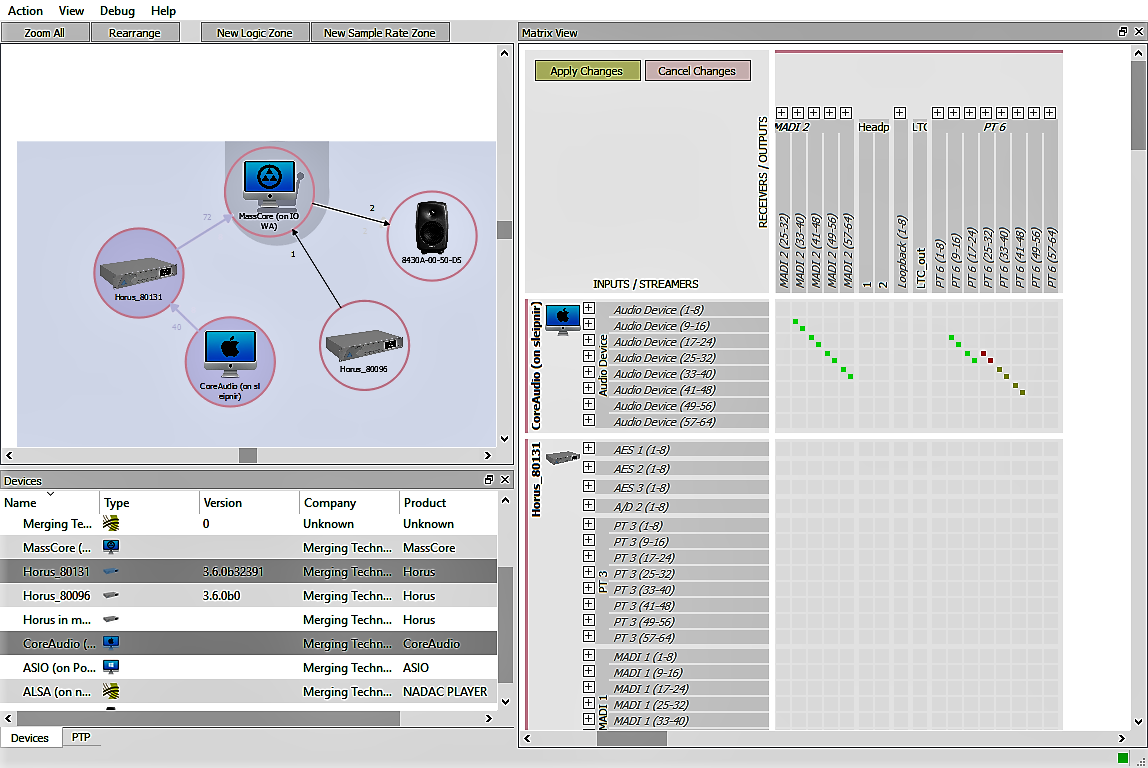Click the NADAC PLAYER product cell

point(445,691)
